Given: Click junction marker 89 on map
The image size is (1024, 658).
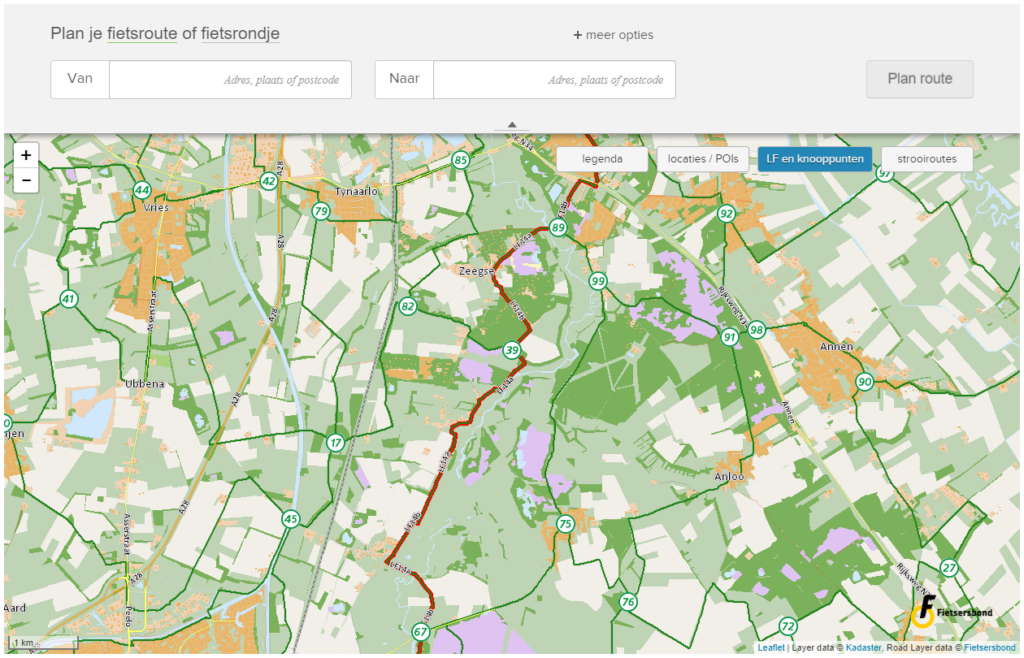Looking at the screenshot, I should click(558, 228).
